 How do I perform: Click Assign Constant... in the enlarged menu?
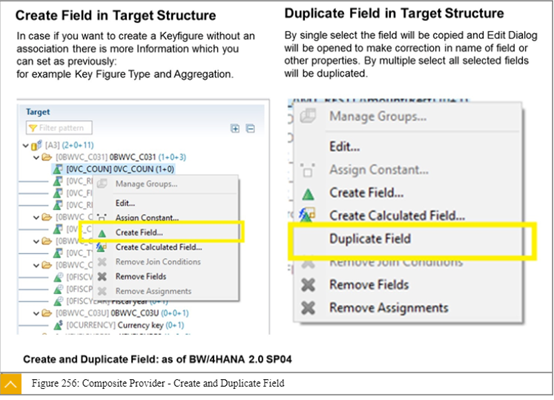[x=379, y=170]
